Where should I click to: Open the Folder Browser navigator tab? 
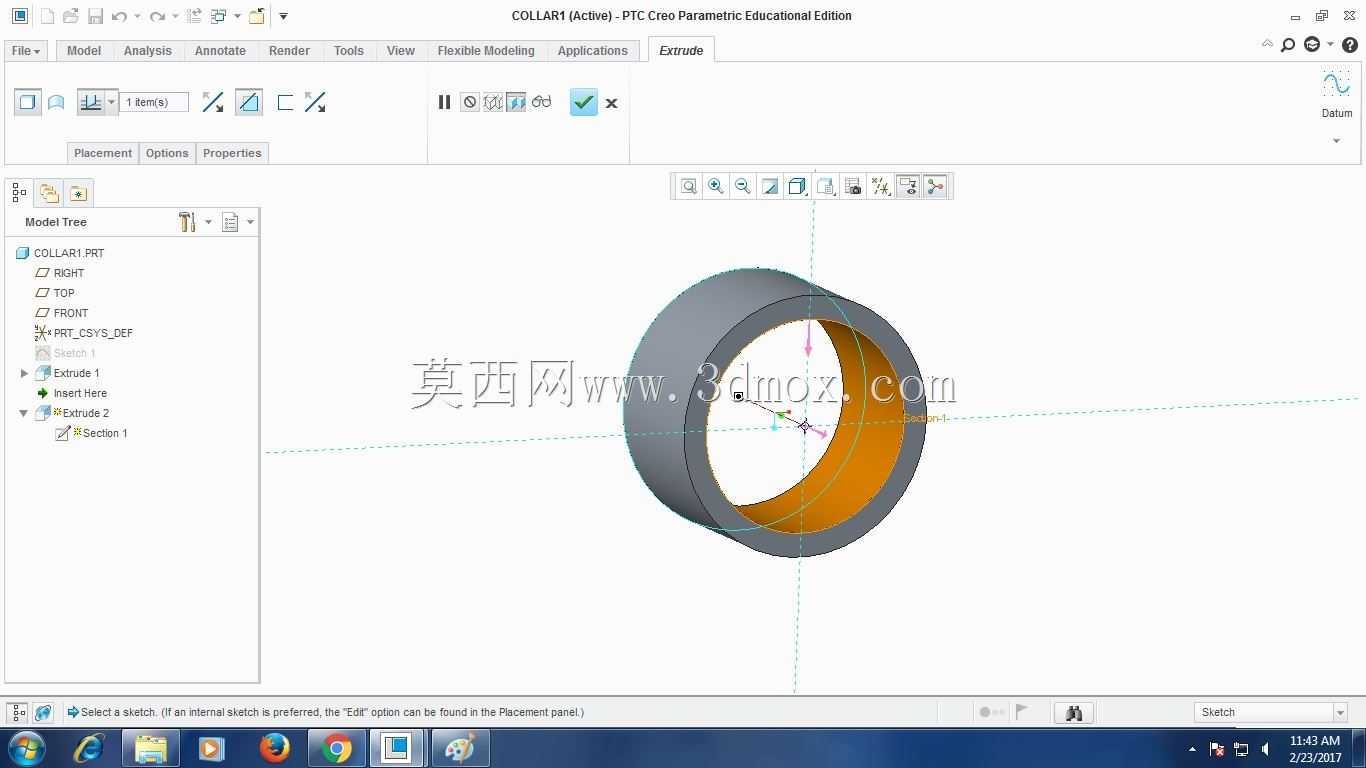tap(48, 192)
